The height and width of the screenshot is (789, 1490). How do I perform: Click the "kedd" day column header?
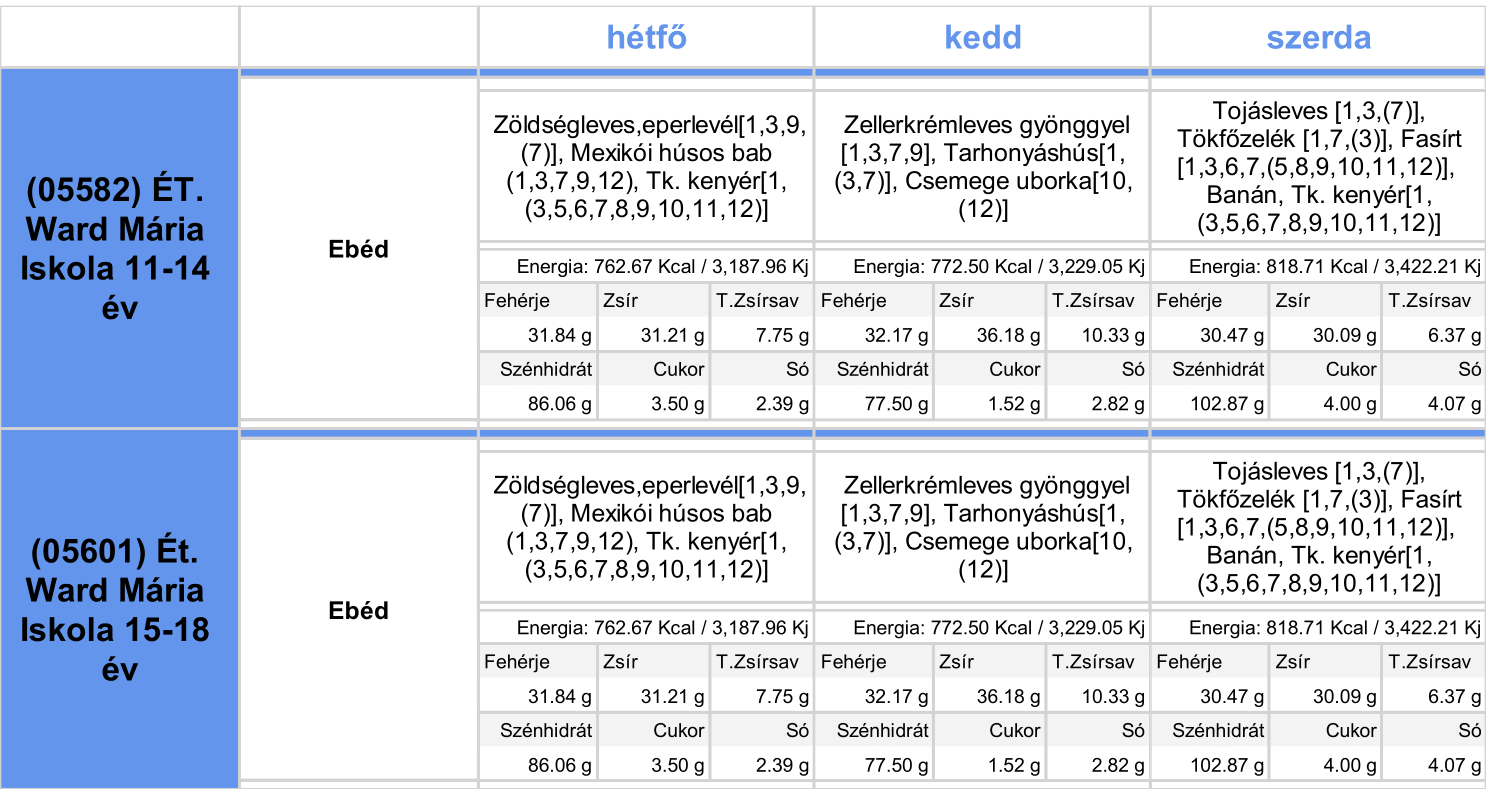pyautogui.click(x=982, y=38)
